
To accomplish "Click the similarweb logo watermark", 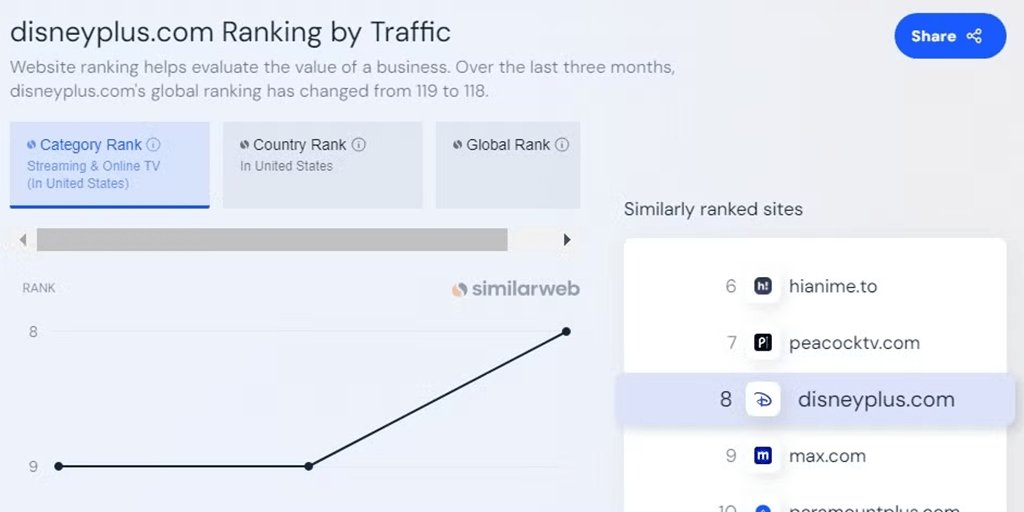I will [x=515, y=289].
